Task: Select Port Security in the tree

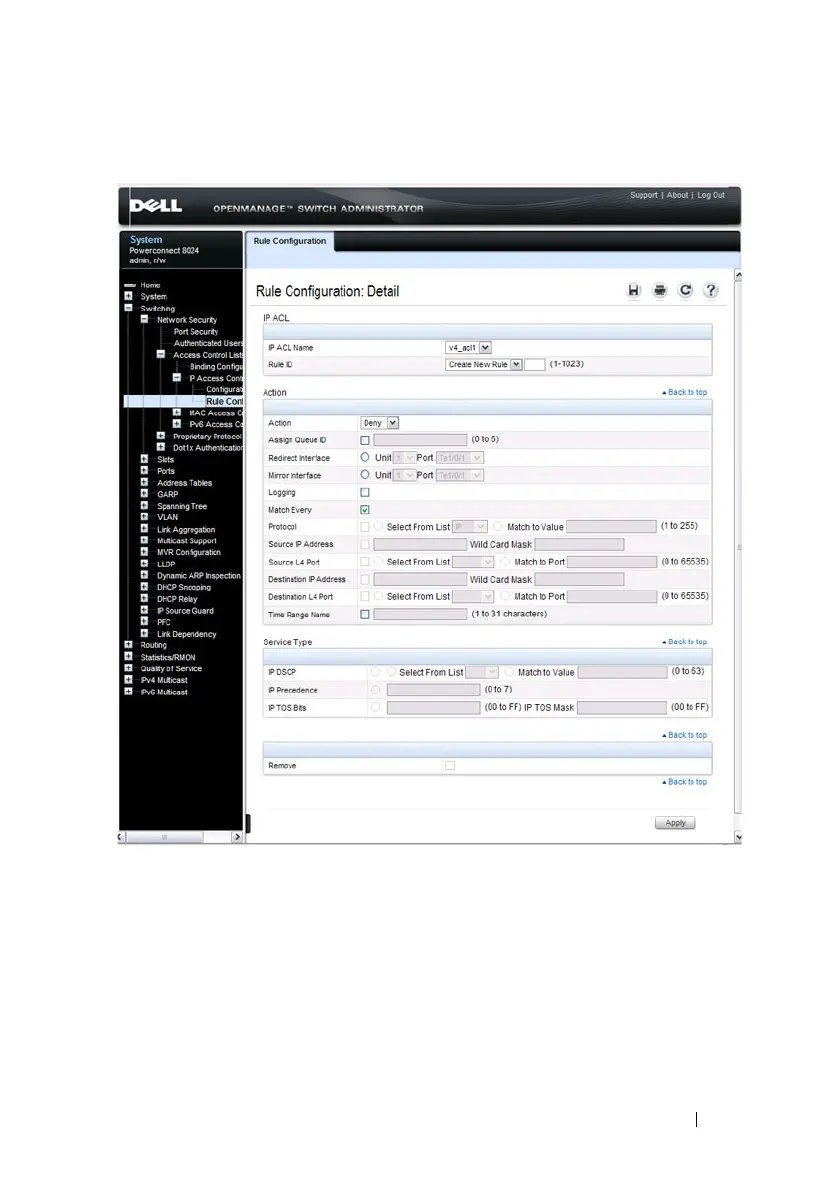Action: click(195, 331)
